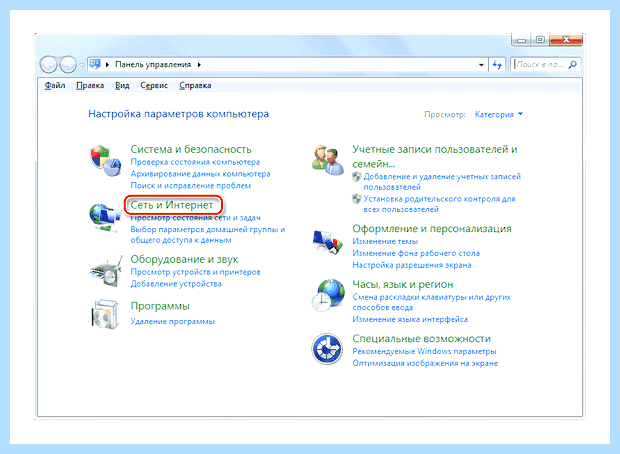620x454 pixels.
Task: Click Просмотр устройств и принтеров link
Action: click(x=195, y=272)
